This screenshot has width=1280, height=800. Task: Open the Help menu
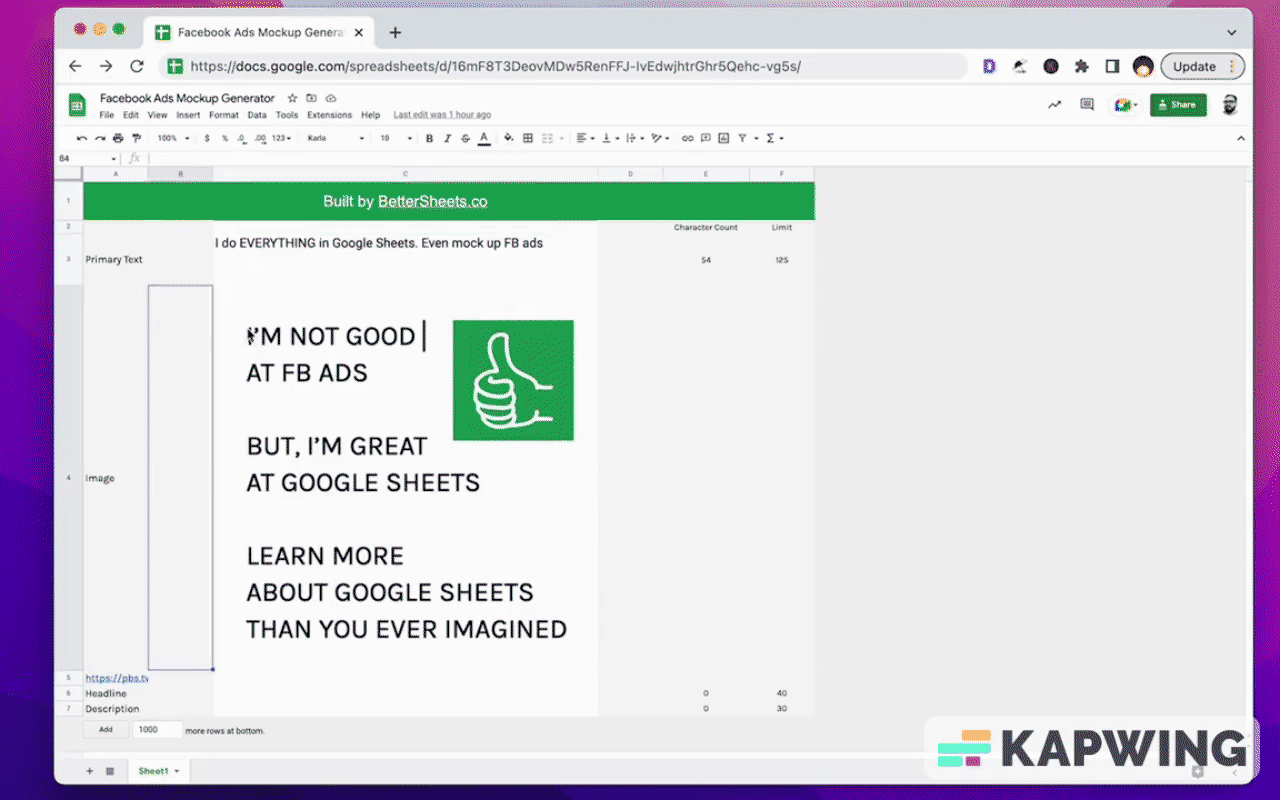370,115
